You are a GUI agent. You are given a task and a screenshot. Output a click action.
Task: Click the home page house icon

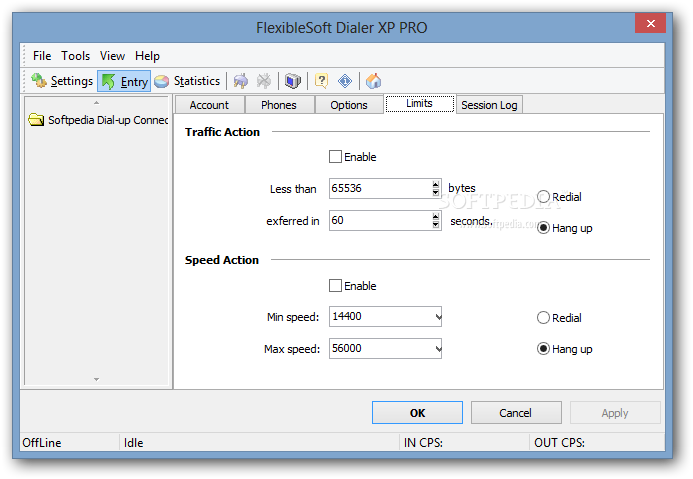click(373, 81)
